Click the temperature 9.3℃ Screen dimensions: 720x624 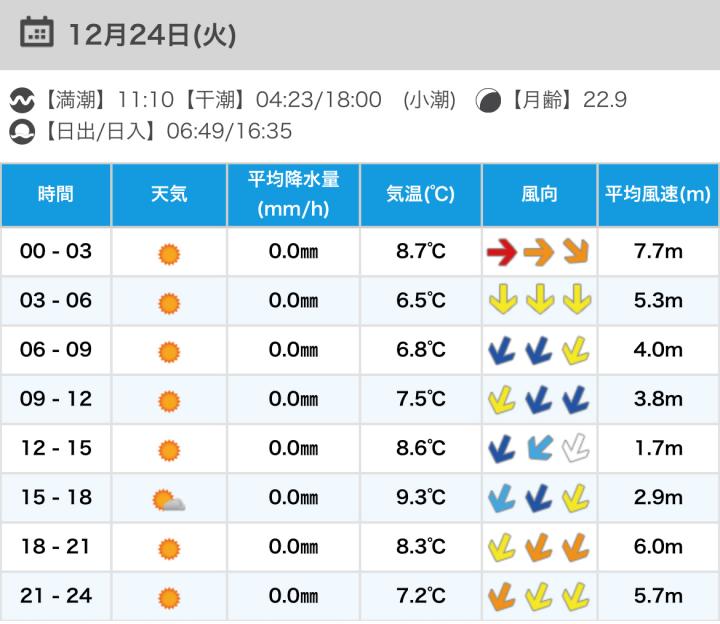click(421, 497)
